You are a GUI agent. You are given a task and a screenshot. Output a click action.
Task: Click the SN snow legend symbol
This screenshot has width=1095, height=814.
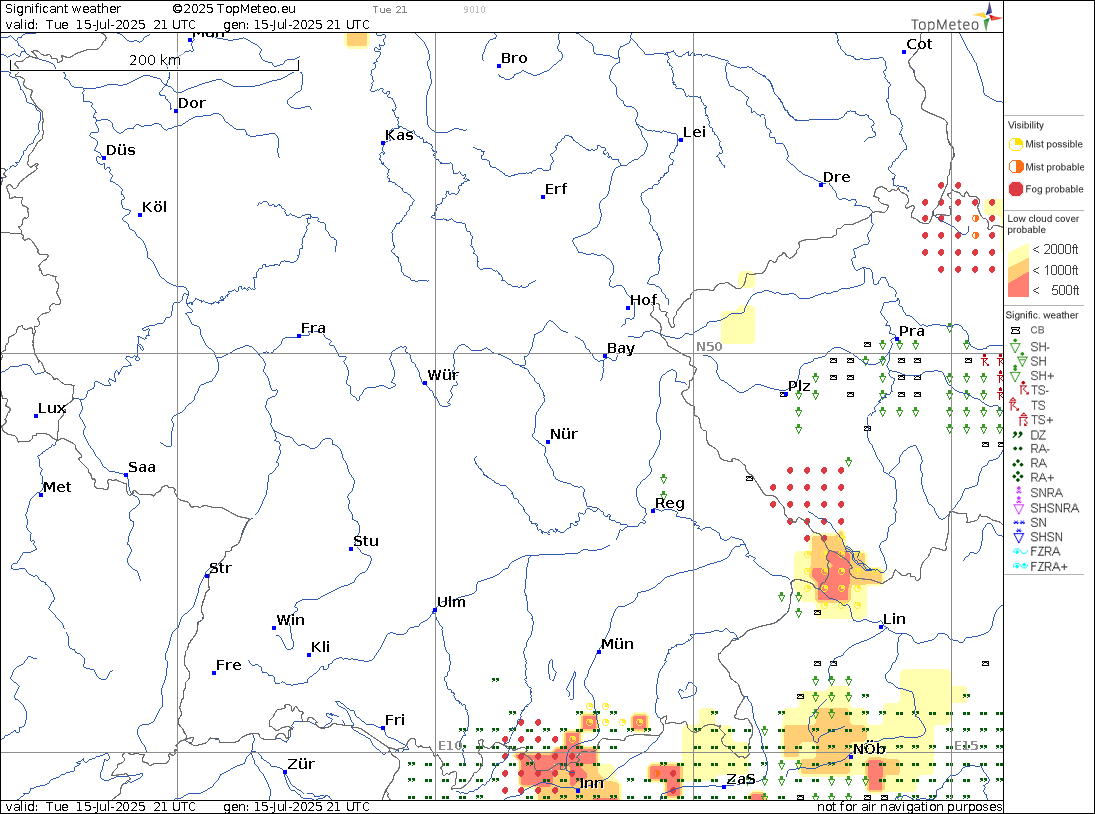[1018, 522]
